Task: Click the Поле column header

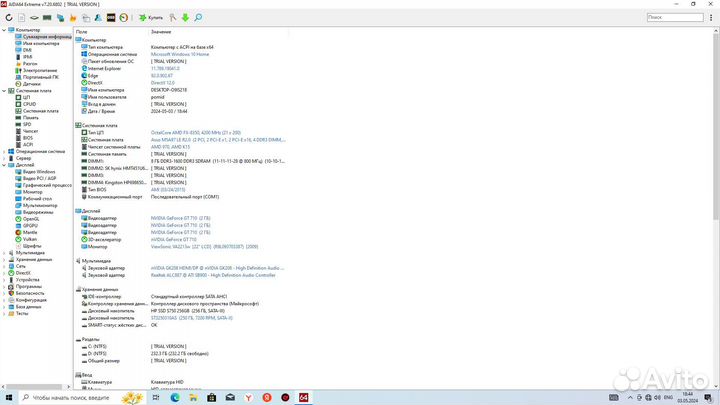Action: pyautogui.click(x=82, y=31)
